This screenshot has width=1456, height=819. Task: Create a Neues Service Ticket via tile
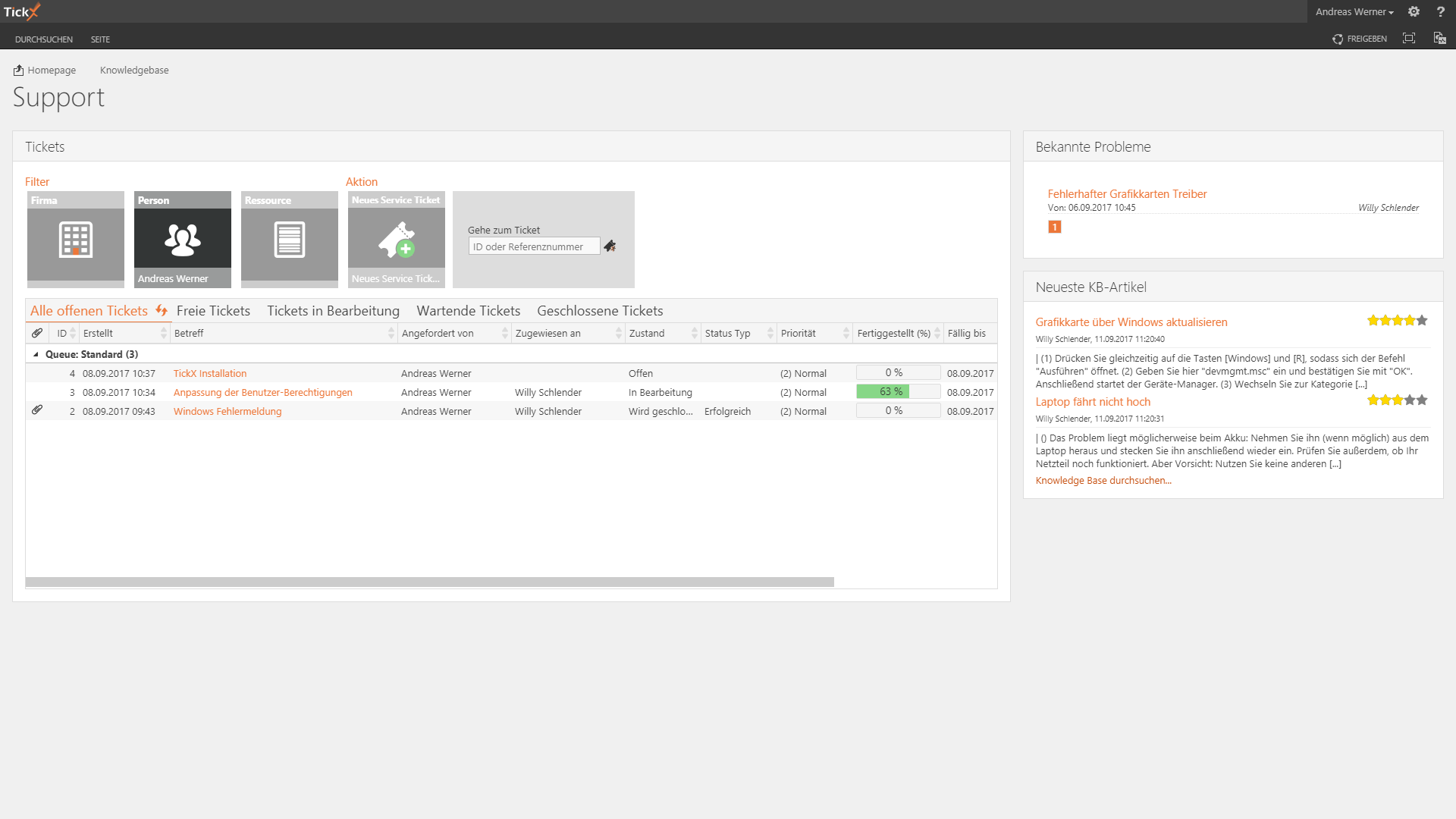point(397,240)
